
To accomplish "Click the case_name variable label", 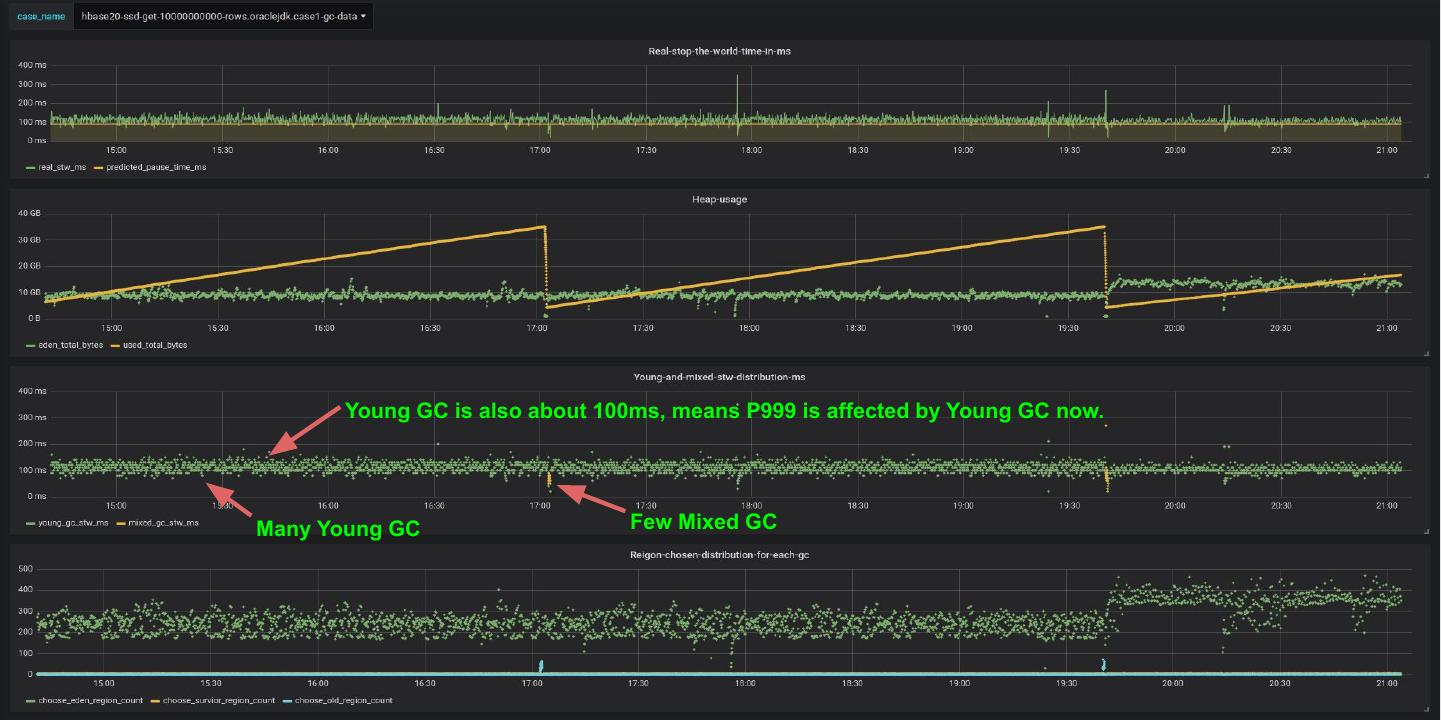I will [x=41, y=16].
